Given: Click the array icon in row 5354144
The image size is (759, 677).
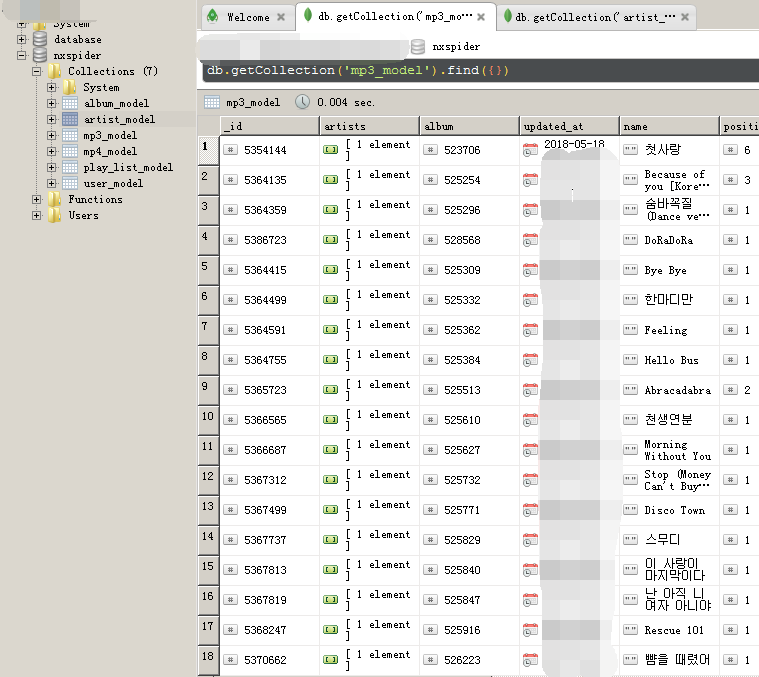Looking at the screenshot, I should [x=331, y=150].
